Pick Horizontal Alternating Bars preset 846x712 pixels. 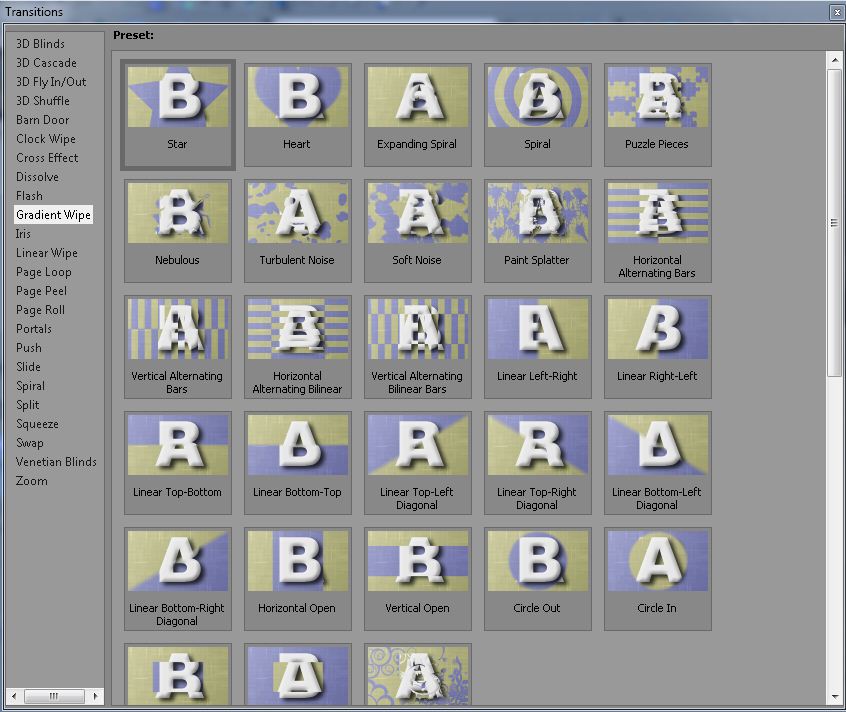pos(658,231)
